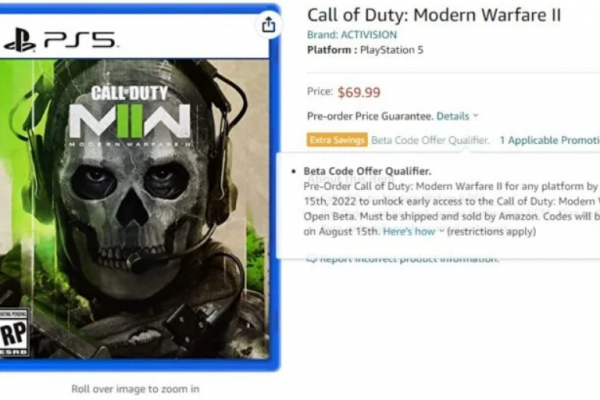Open the Brand: ACTIVISION link

[352, 35]
